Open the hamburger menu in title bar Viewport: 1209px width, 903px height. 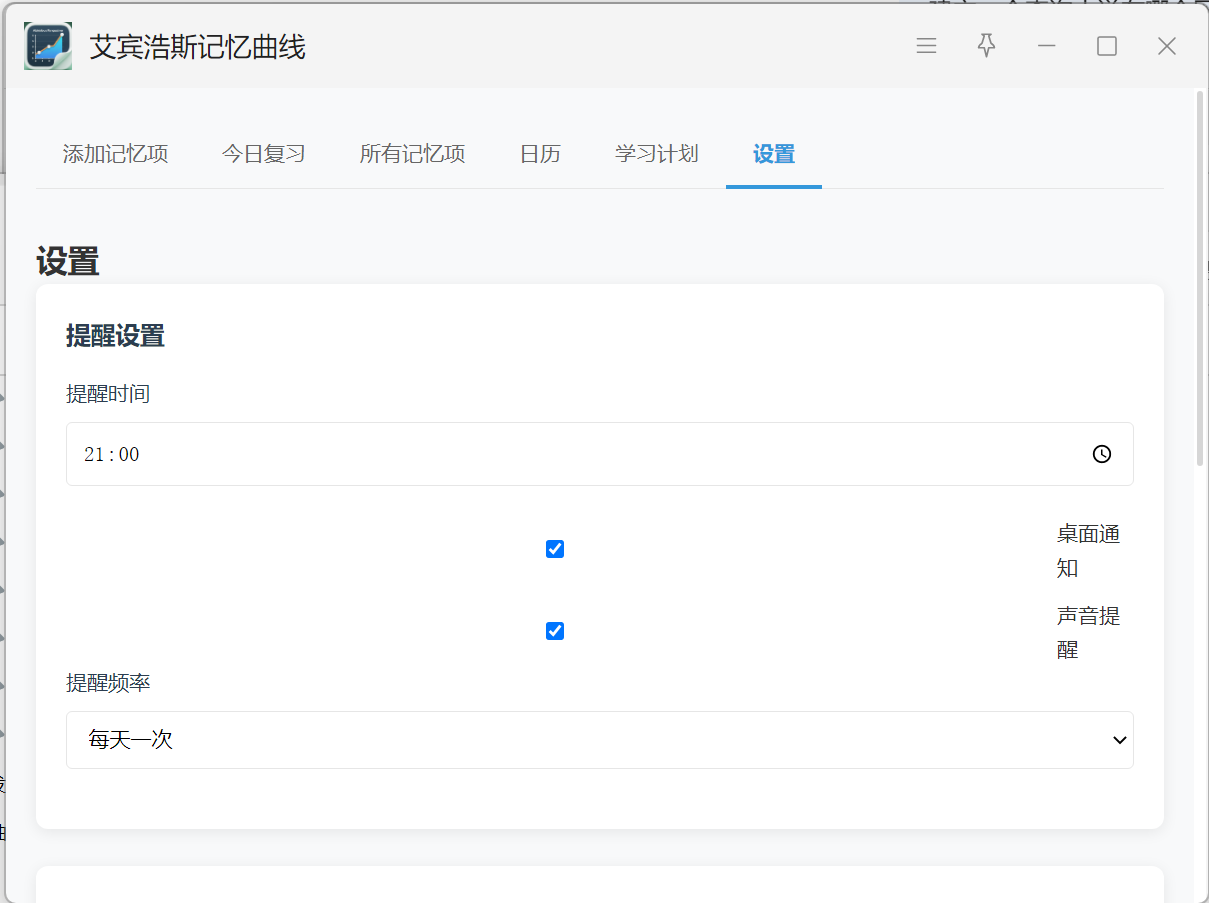pyautogui.click(x=926, y=46)
